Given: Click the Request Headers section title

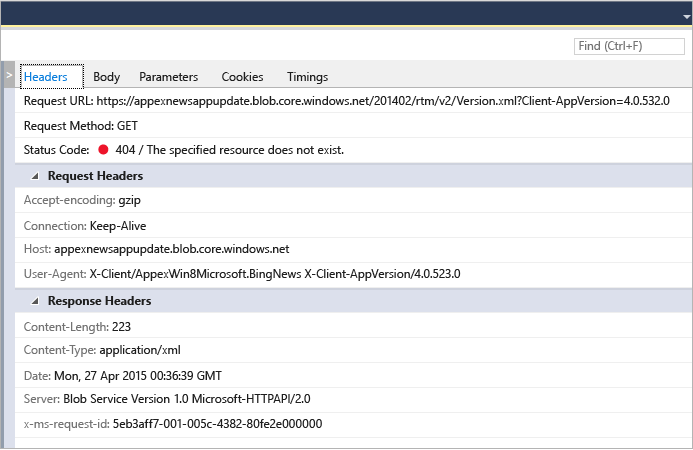Looking at the screenshot, I should click(x=95, y=176).
